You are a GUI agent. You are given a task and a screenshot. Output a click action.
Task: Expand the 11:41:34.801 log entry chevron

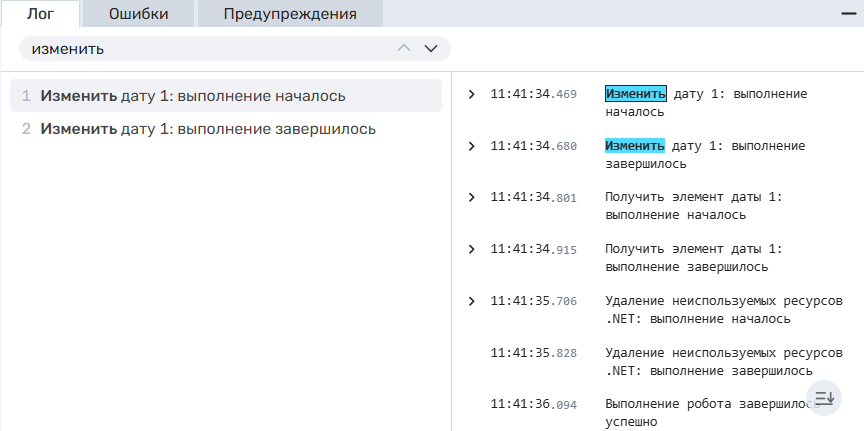472,198
